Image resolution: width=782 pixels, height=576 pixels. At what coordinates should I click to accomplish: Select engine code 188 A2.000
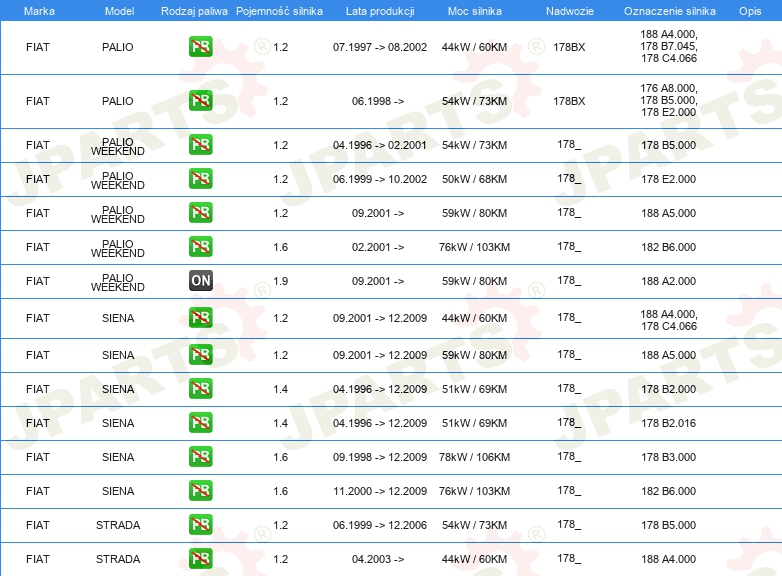(668, 281)
